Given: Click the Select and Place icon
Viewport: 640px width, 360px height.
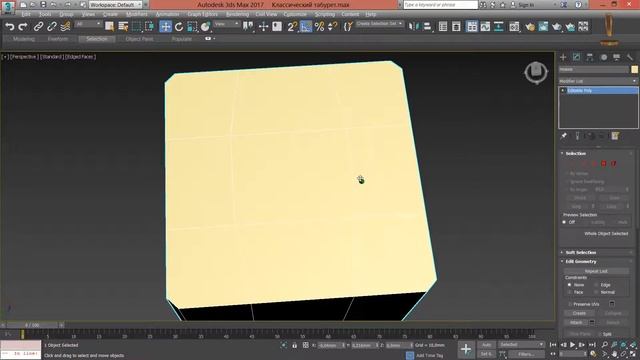Looking at the screenshot, I should tap(205, 27).
